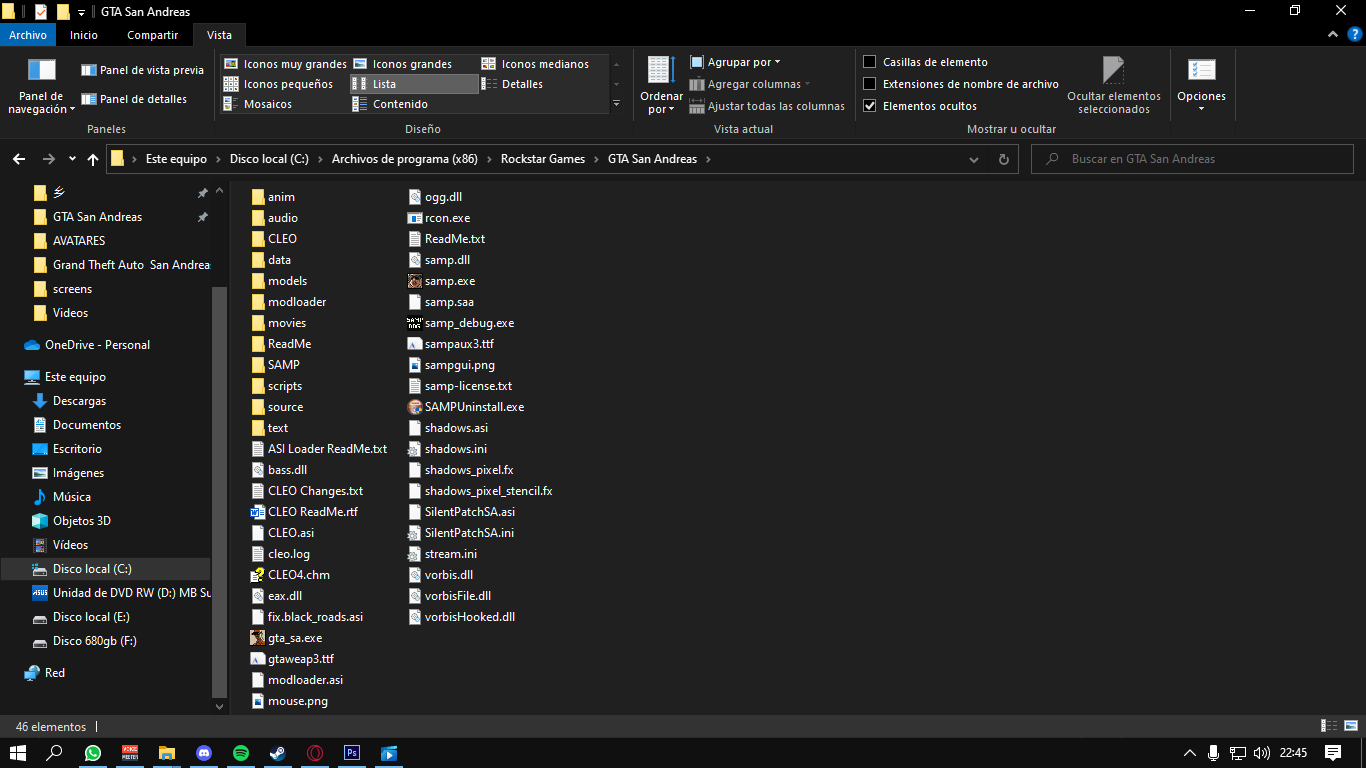Screen dimensions: 1366x768
Task: Open OneDrive - Personal in sidebar
Action: point(97,345)
